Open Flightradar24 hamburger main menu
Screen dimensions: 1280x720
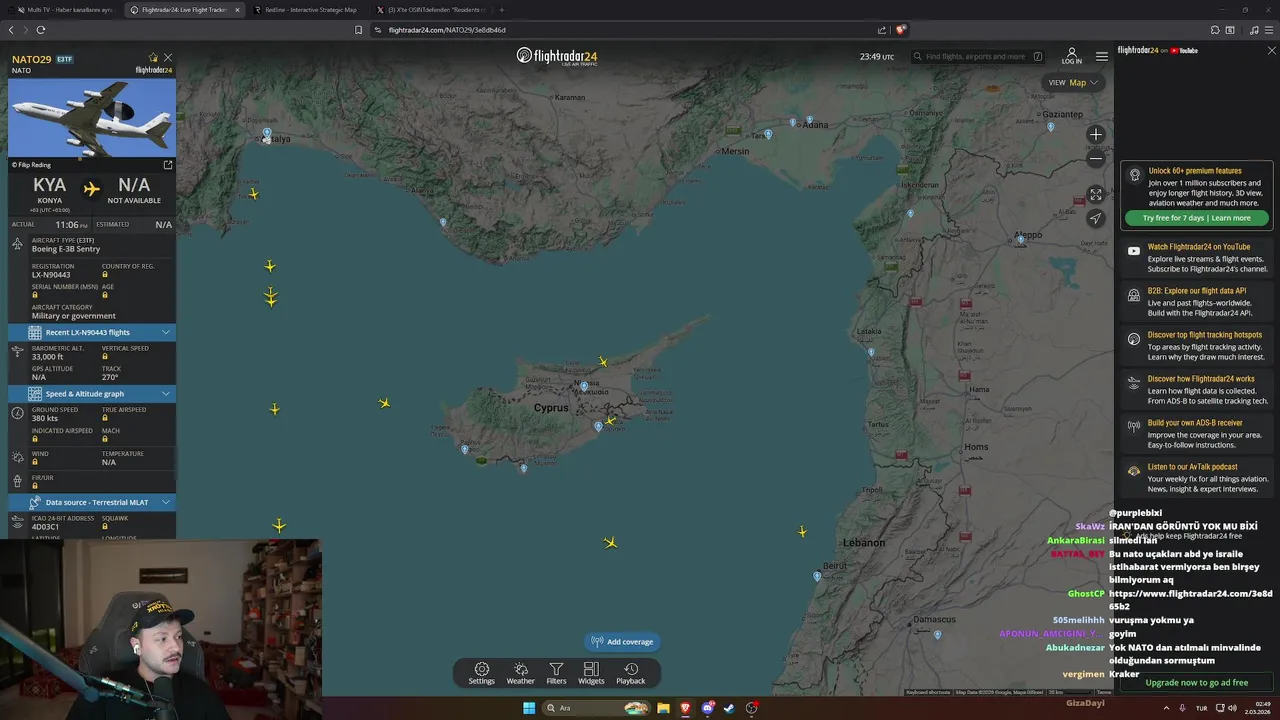1101,57
